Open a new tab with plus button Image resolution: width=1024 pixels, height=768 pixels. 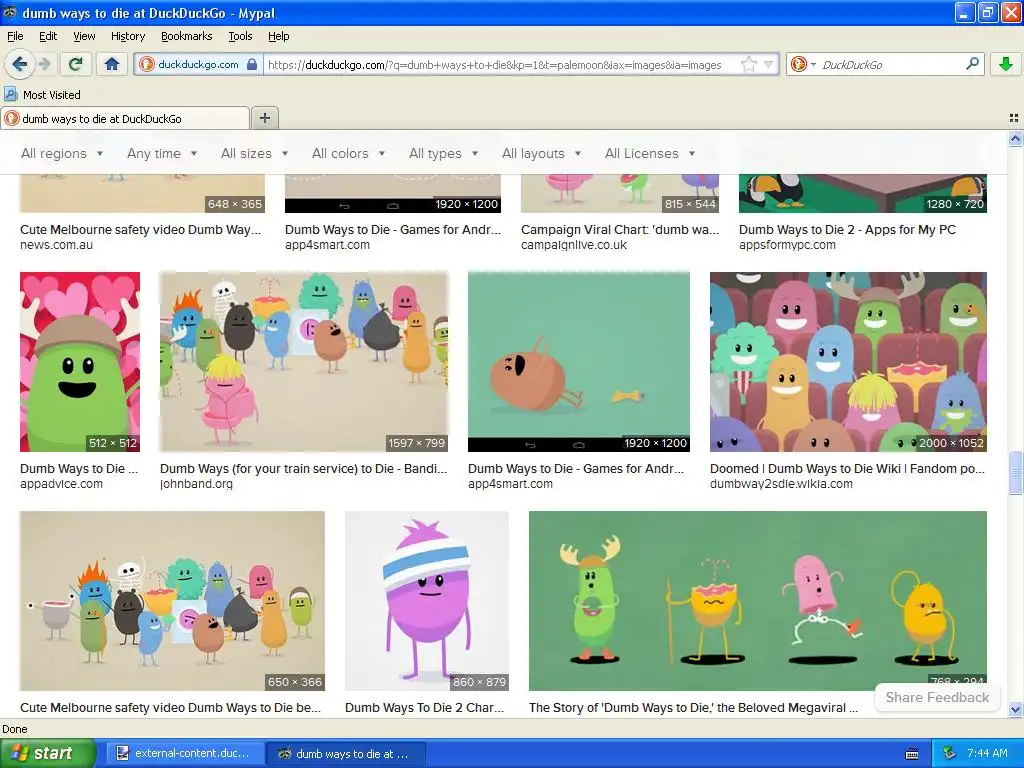tap(264, 118)
